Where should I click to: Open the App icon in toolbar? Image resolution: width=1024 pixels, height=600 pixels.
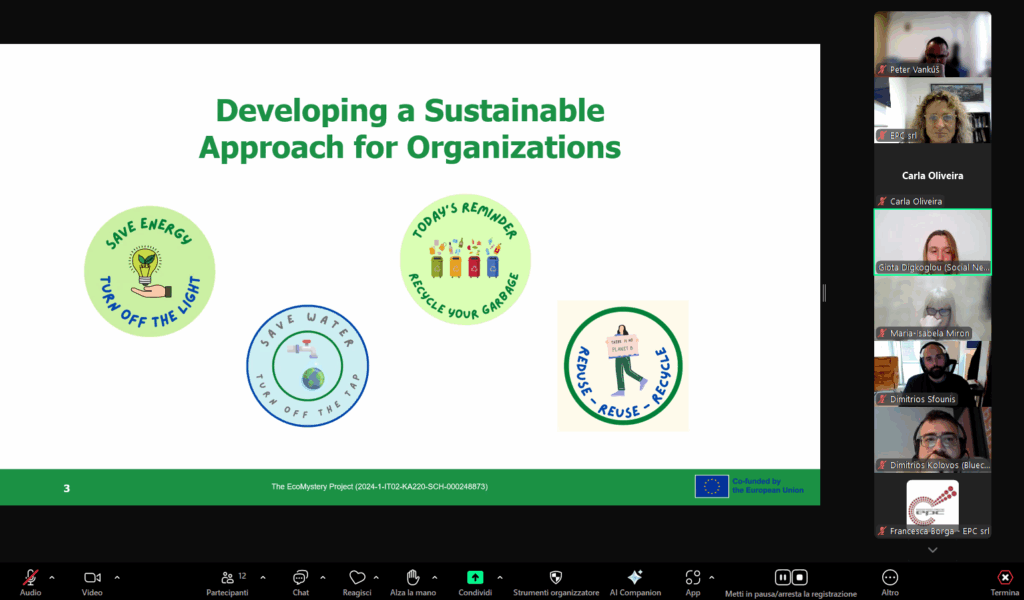pos(692,578)
